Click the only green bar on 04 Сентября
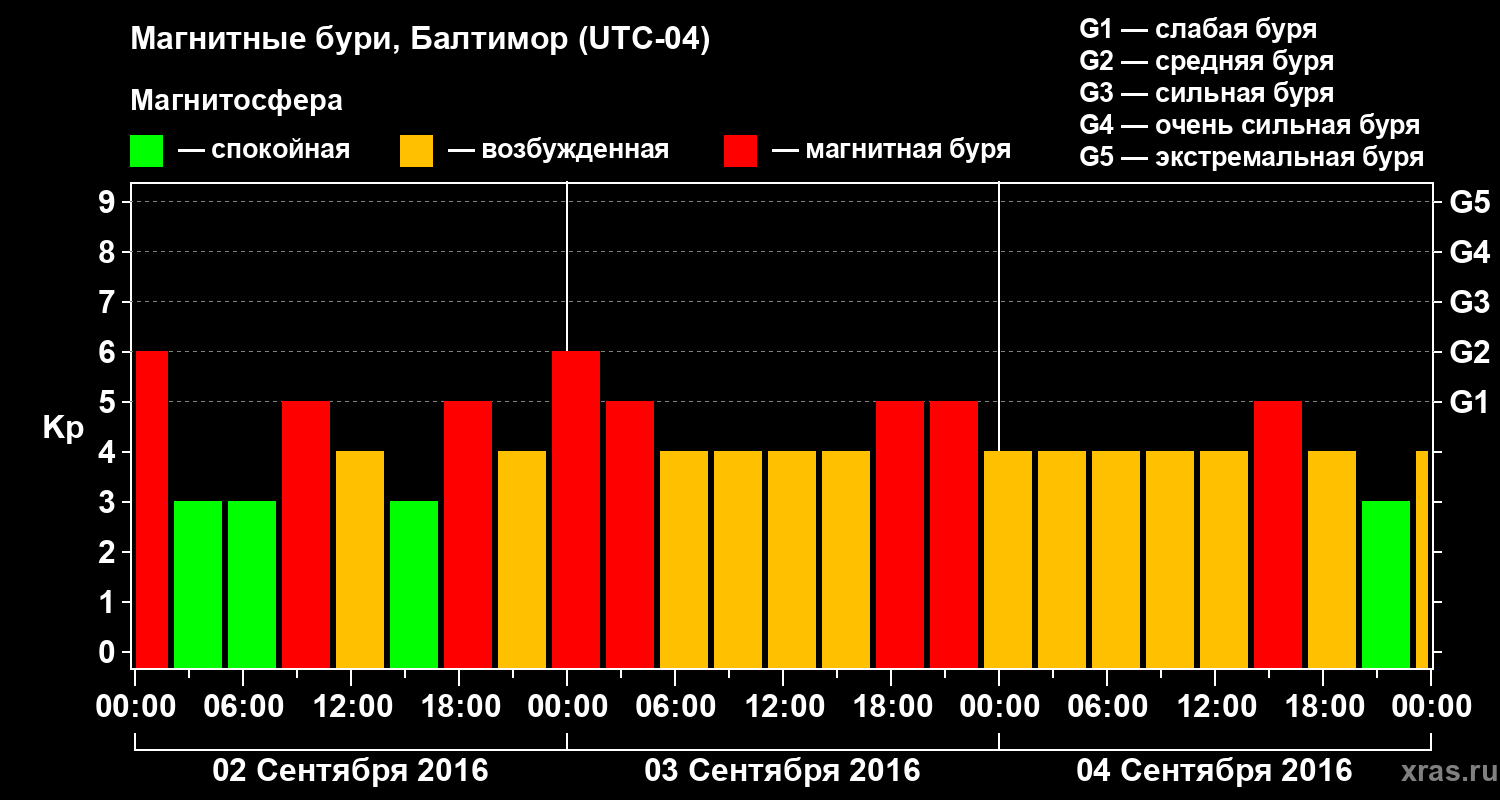This screenshot has height=800, width=1500. point(1386,585)
